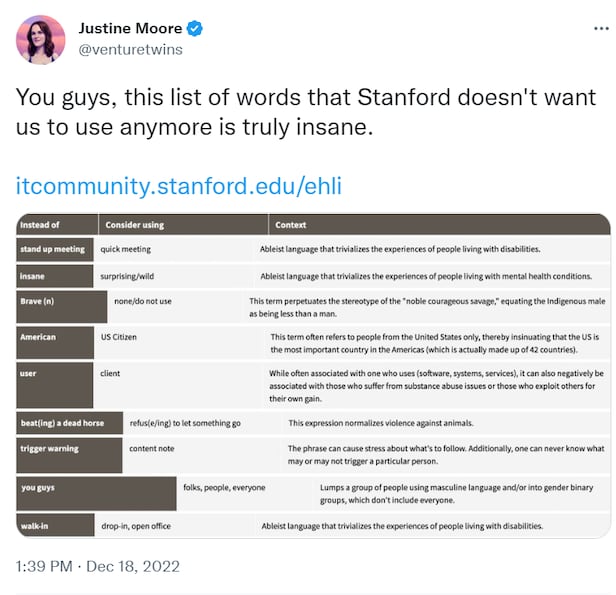Click the @venturetwins handle

130,49
